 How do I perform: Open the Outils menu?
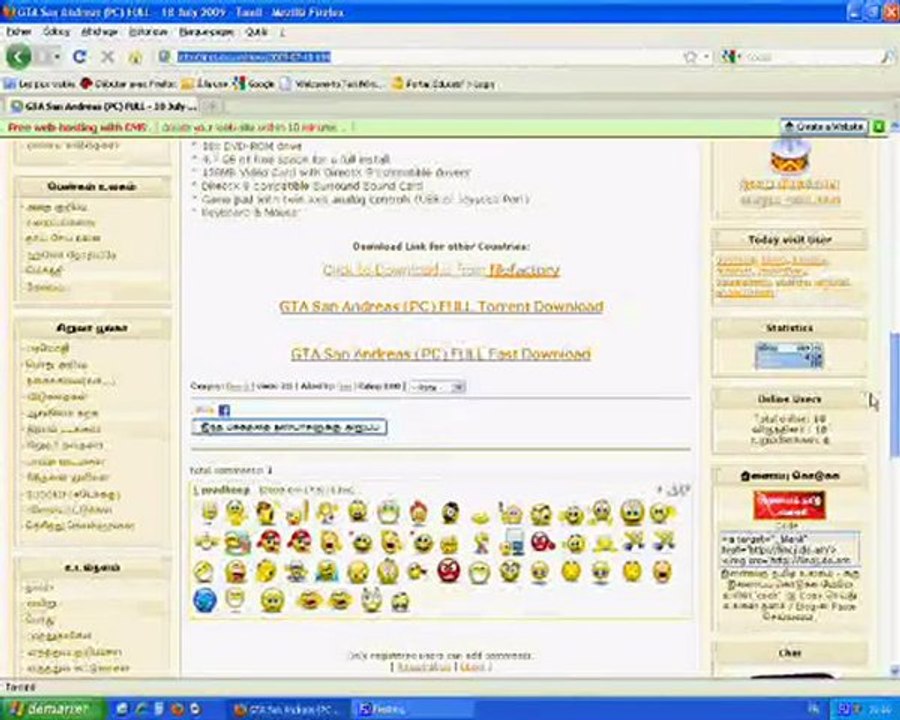tap(256, 32)
